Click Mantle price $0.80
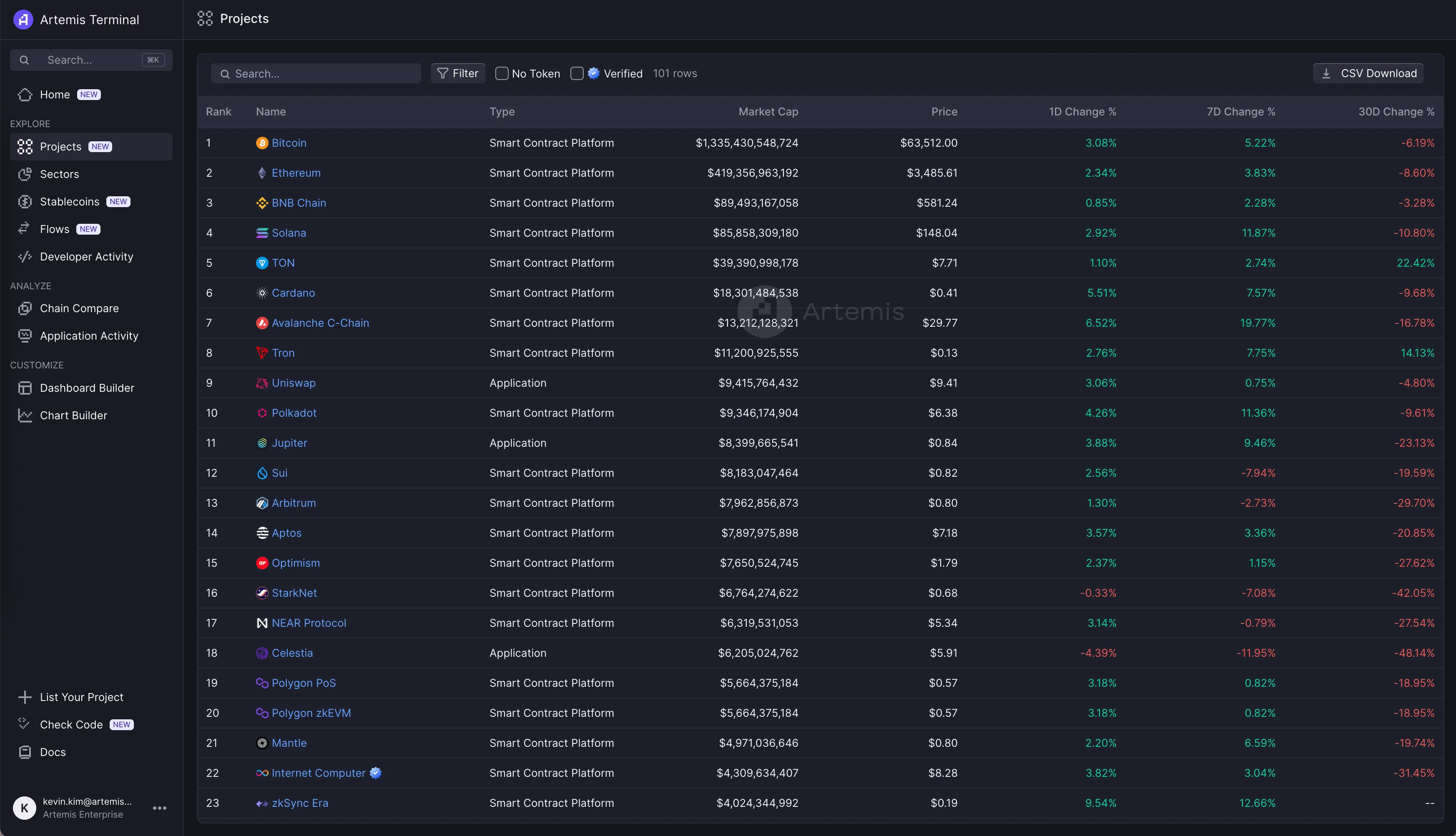This screenshot has width=1456, height=836. [943, 743]
